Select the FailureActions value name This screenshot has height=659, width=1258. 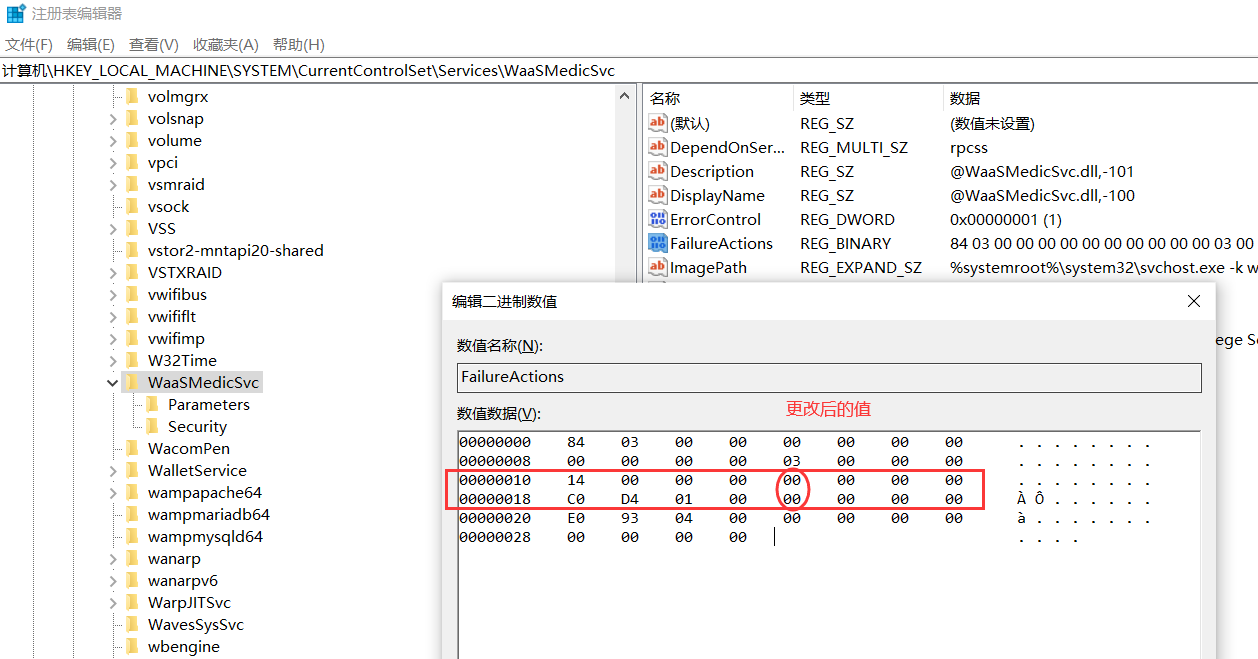tap(721, 243)
